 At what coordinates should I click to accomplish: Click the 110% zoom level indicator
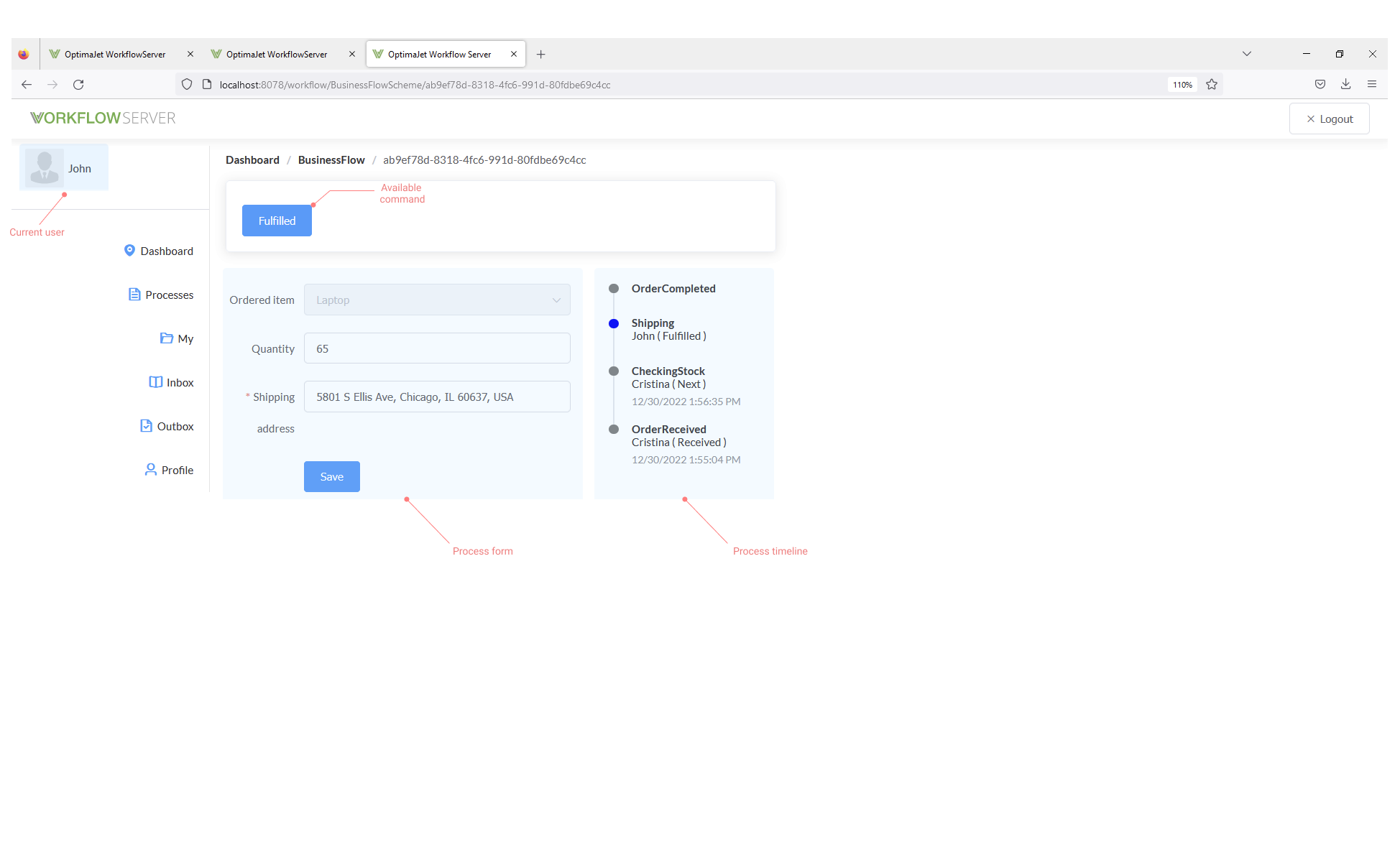1182,85
